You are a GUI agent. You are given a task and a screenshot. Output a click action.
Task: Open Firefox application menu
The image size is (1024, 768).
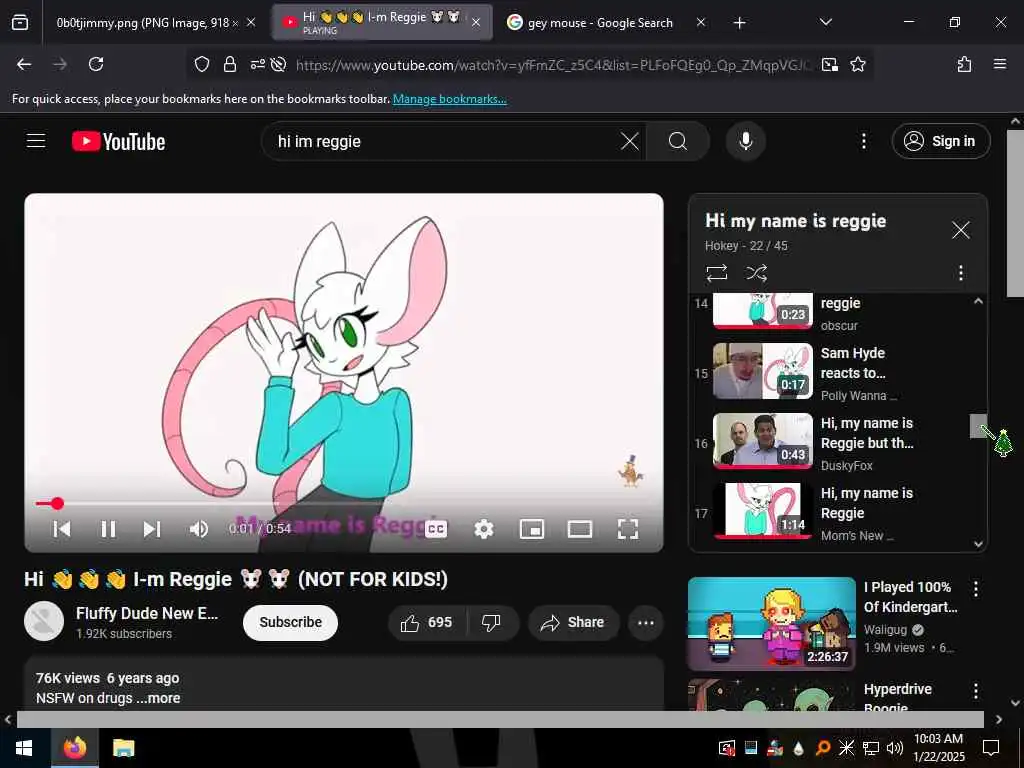(999, 64)
